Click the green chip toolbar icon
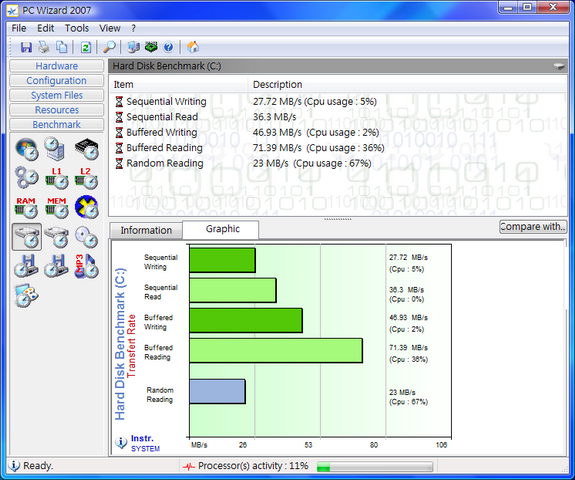 [x=151, y=47]
